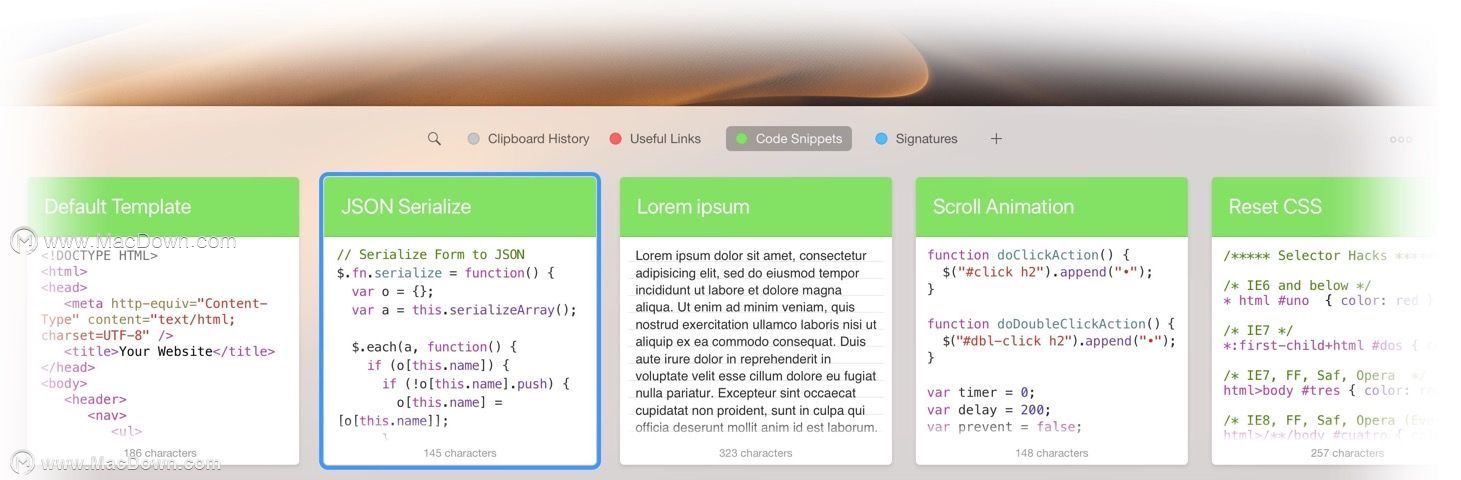Click "/* IE7 */" comment line
Viewport: 1461px width, 480px height.
click(x=1258, y=330)
